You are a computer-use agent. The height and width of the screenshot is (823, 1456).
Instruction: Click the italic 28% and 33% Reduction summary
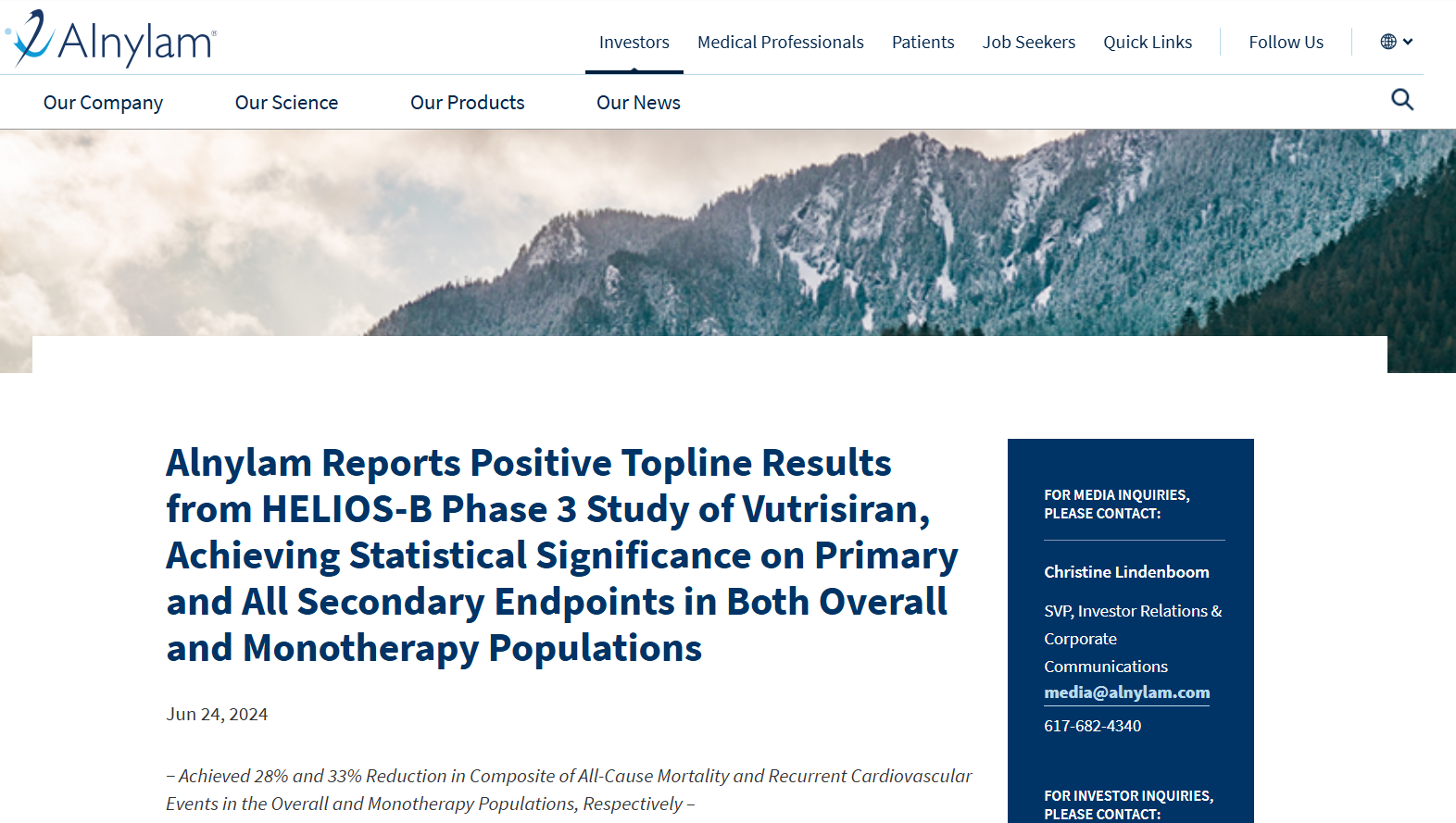click(x=569, y=790)
